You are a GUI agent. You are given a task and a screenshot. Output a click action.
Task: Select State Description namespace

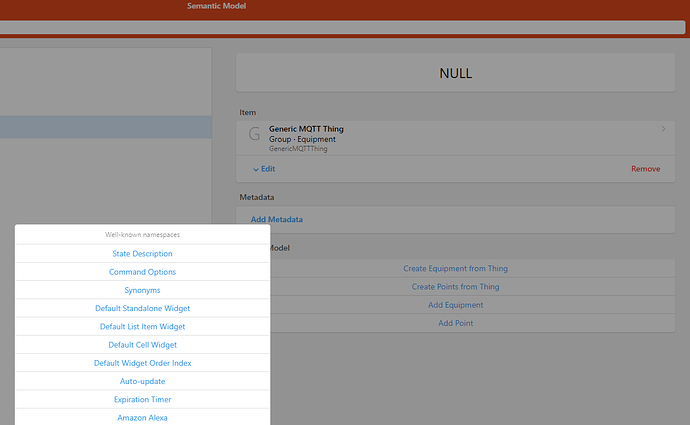coord(142,253)
